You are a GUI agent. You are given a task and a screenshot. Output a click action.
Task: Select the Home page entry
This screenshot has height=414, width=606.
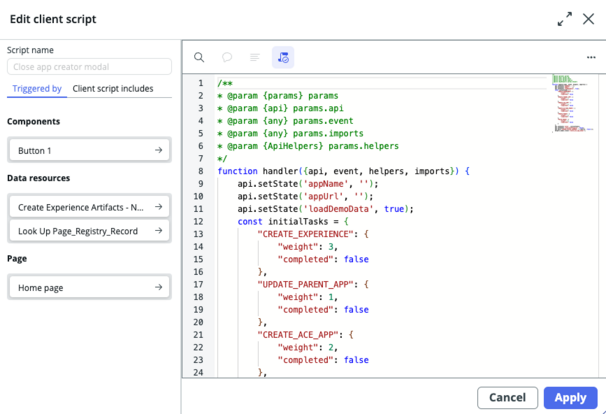(89, 287)
